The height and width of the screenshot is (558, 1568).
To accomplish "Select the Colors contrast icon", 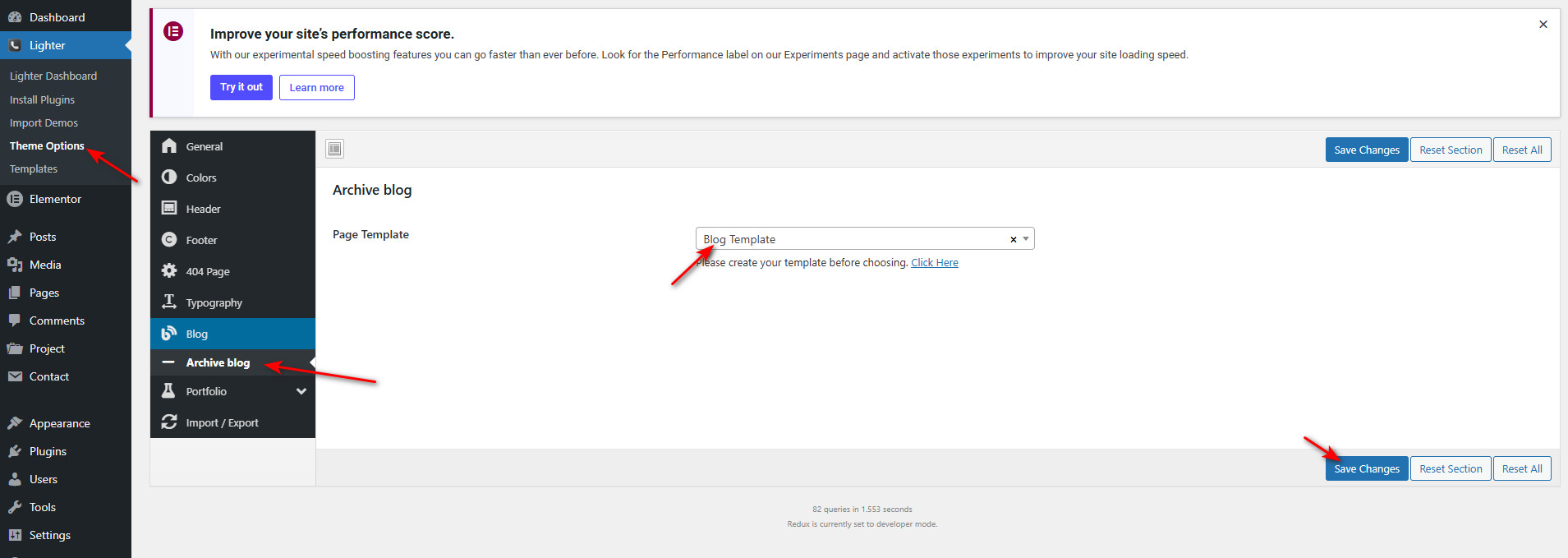I will pos(169,178).
